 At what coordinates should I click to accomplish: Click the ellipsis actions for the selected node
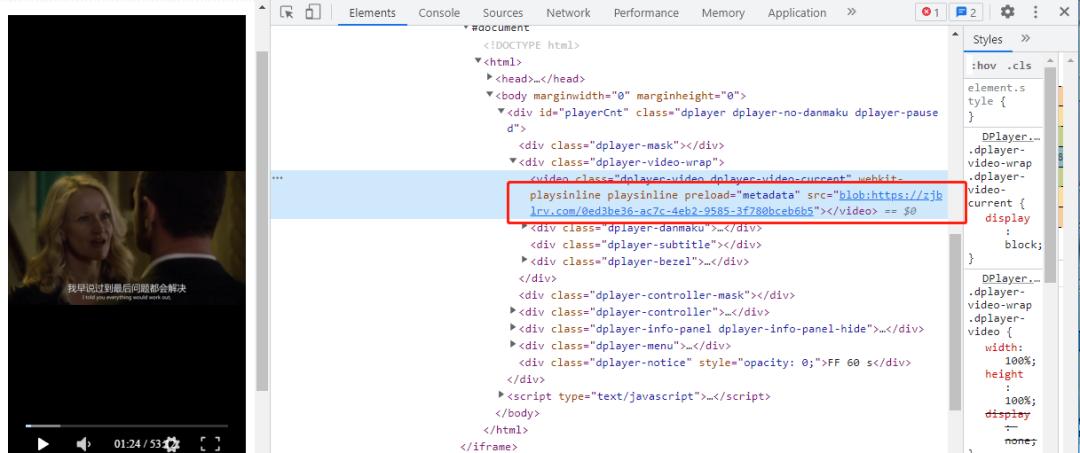(278, 178)
